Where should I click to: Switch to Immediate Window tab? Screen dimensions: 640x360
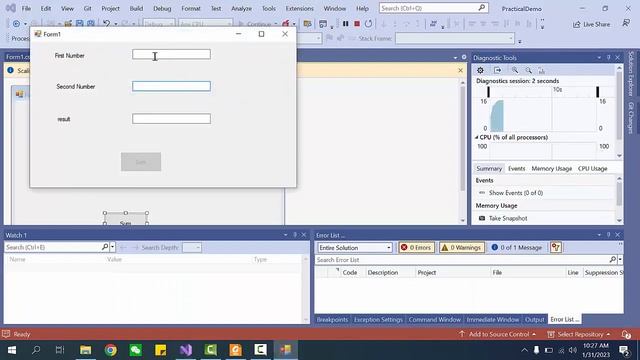[492, 320]
